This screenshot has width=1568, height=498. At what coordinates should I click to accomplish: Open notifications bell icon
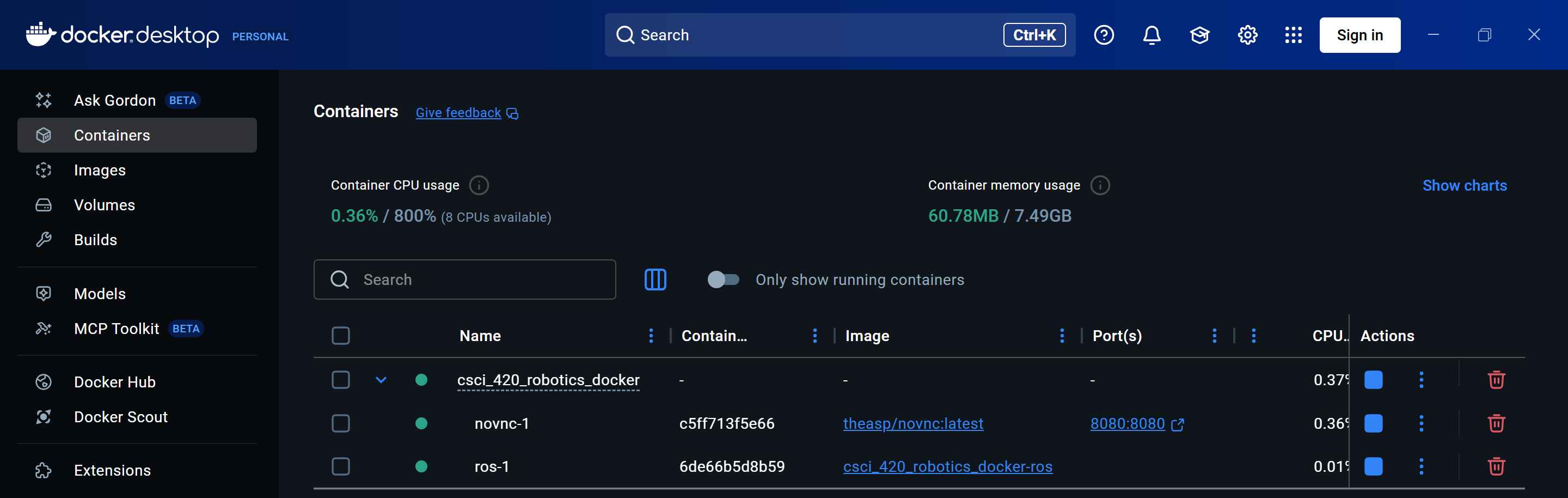1151,35
